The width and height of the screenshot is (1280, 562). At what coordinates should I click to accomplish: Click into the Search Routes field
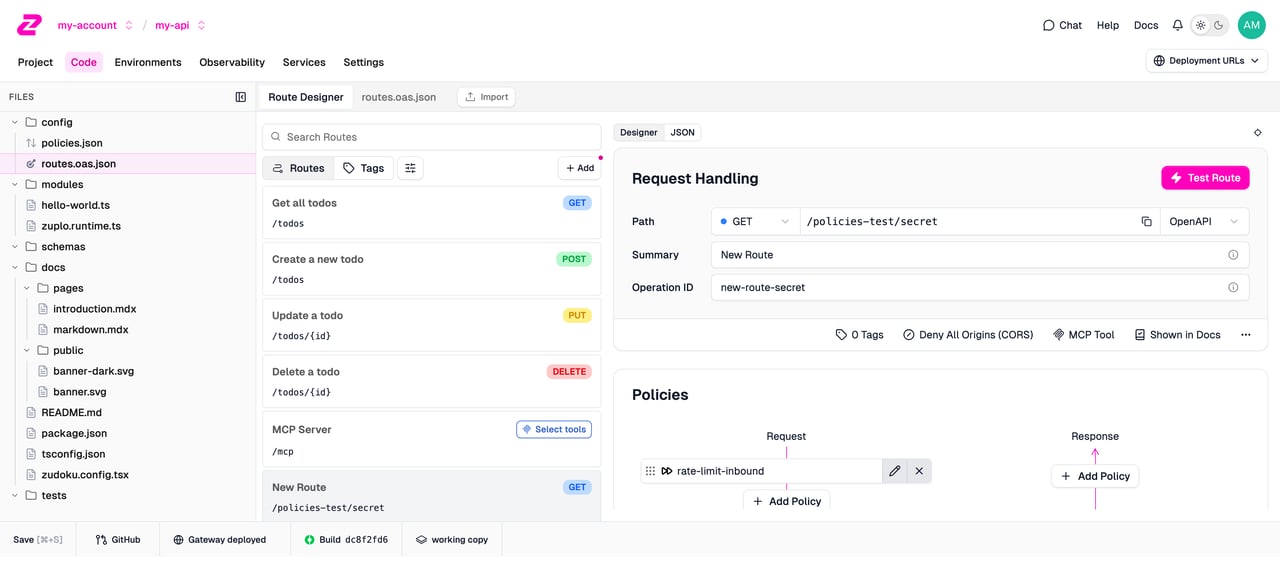pos(432,137)
